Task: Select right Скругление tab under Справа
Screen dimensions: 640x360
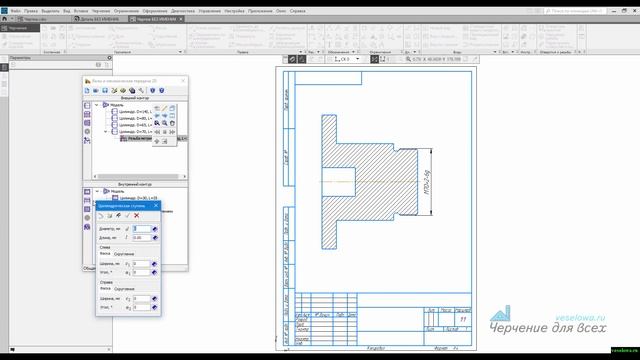Action: point(124,289)
